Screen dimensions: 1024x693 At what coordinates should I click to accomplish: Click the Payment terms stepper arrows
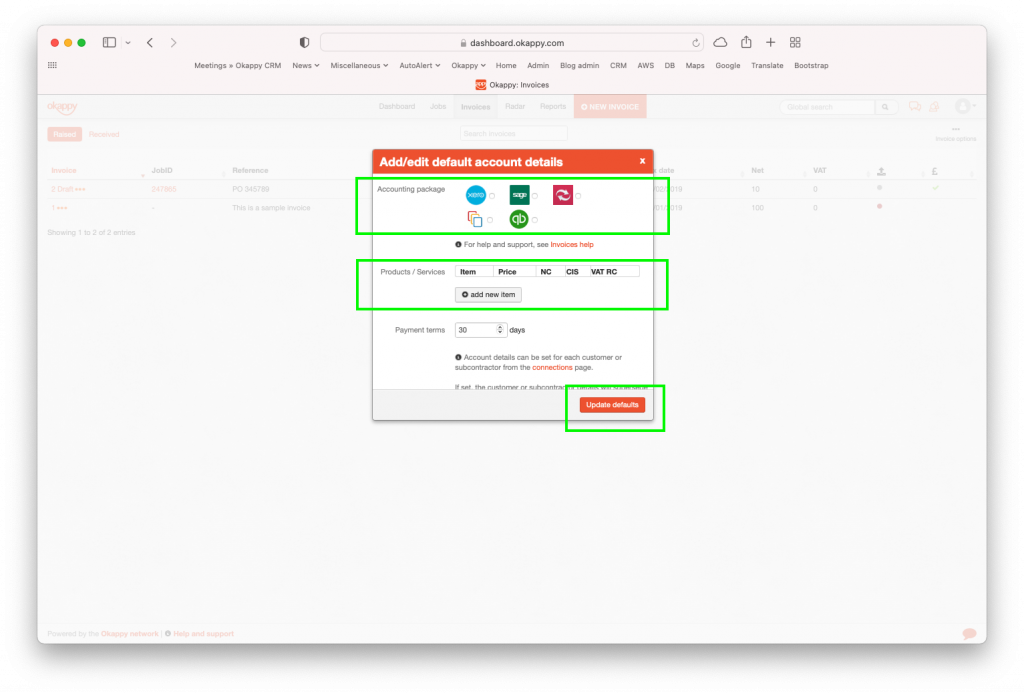(500, 330)
